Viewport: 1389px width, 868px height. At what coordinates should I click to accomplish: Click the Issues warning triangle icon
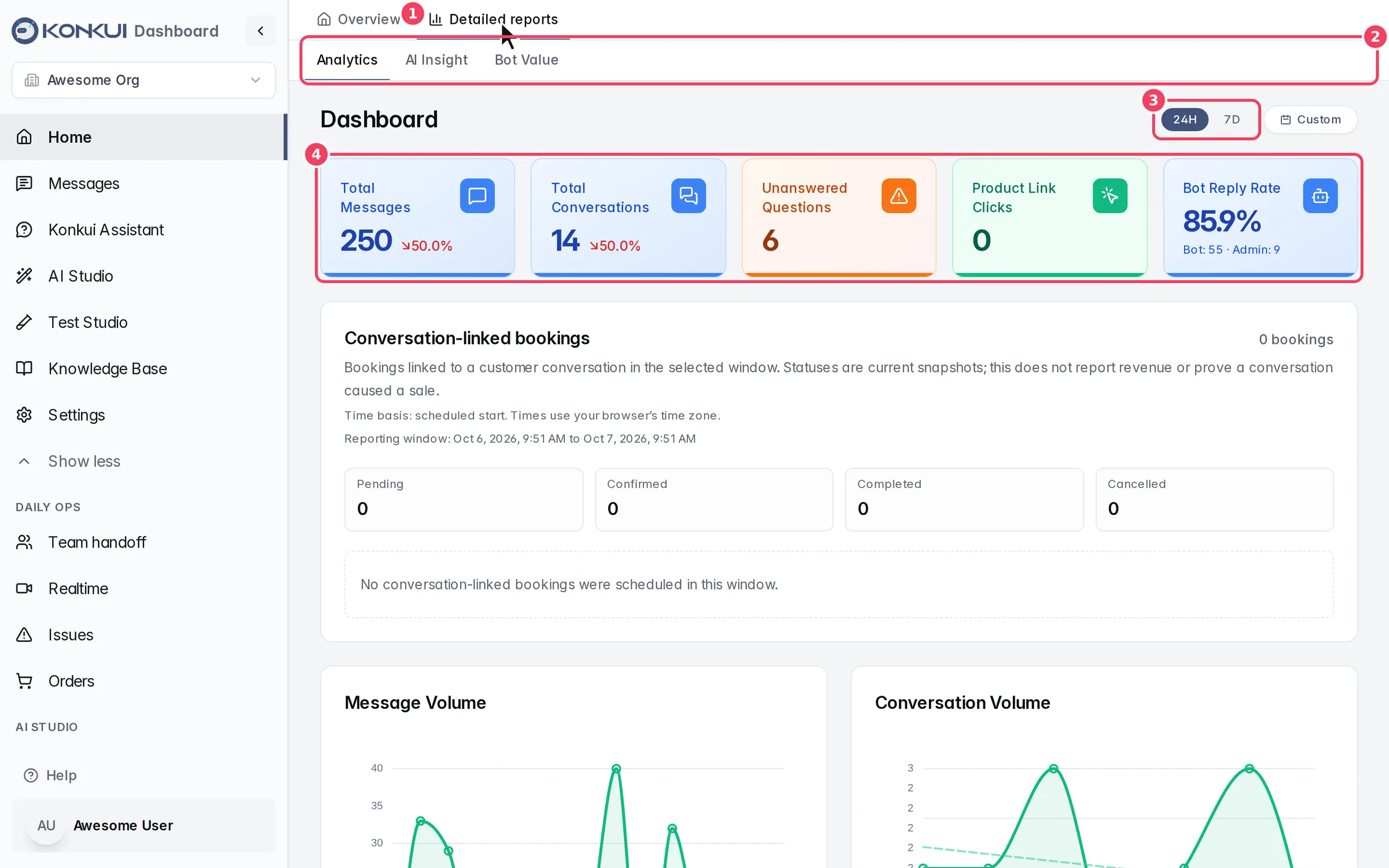[24, 635]
